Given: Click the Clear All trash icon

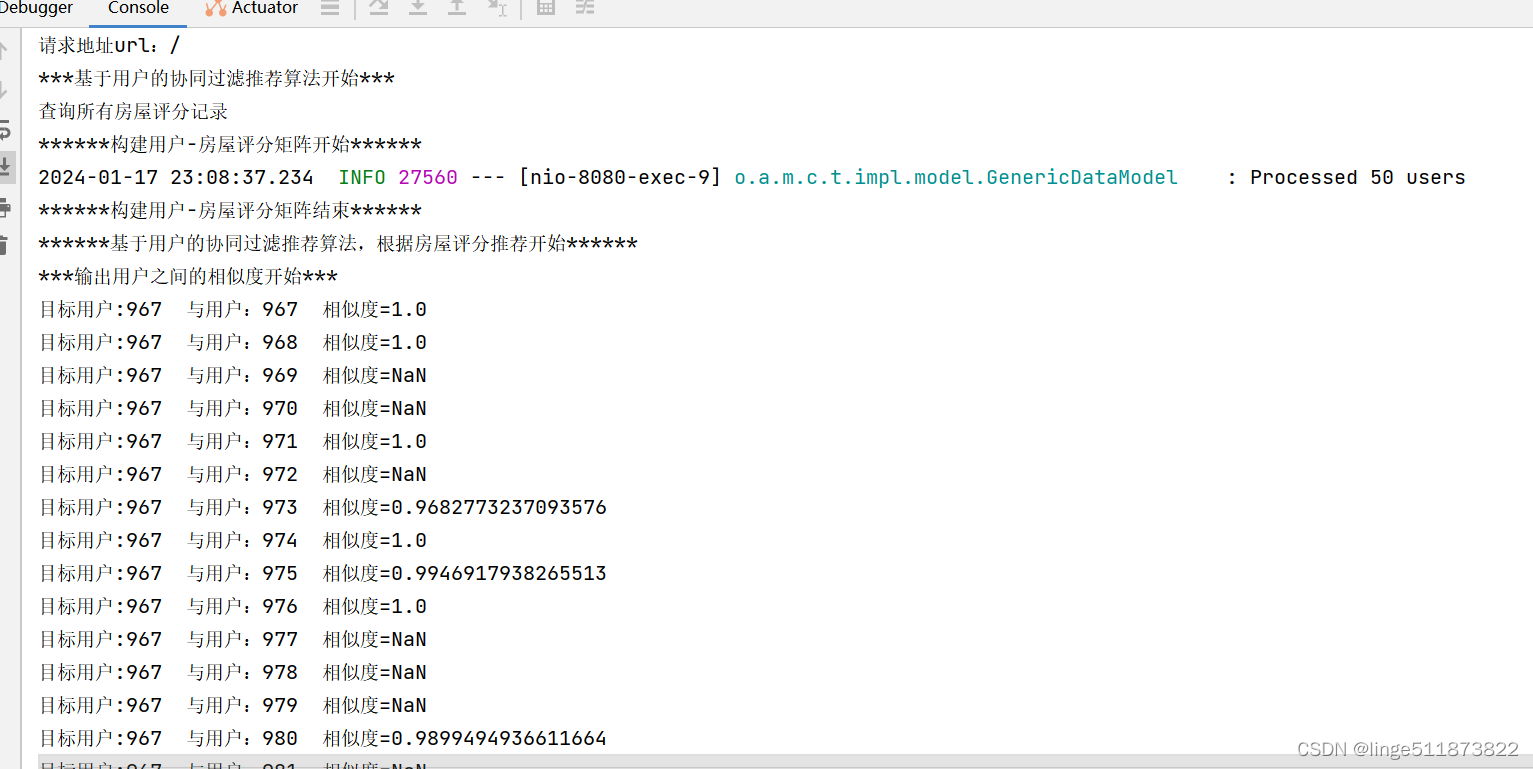Looking at the screenshot, I should tap(5, 245).
